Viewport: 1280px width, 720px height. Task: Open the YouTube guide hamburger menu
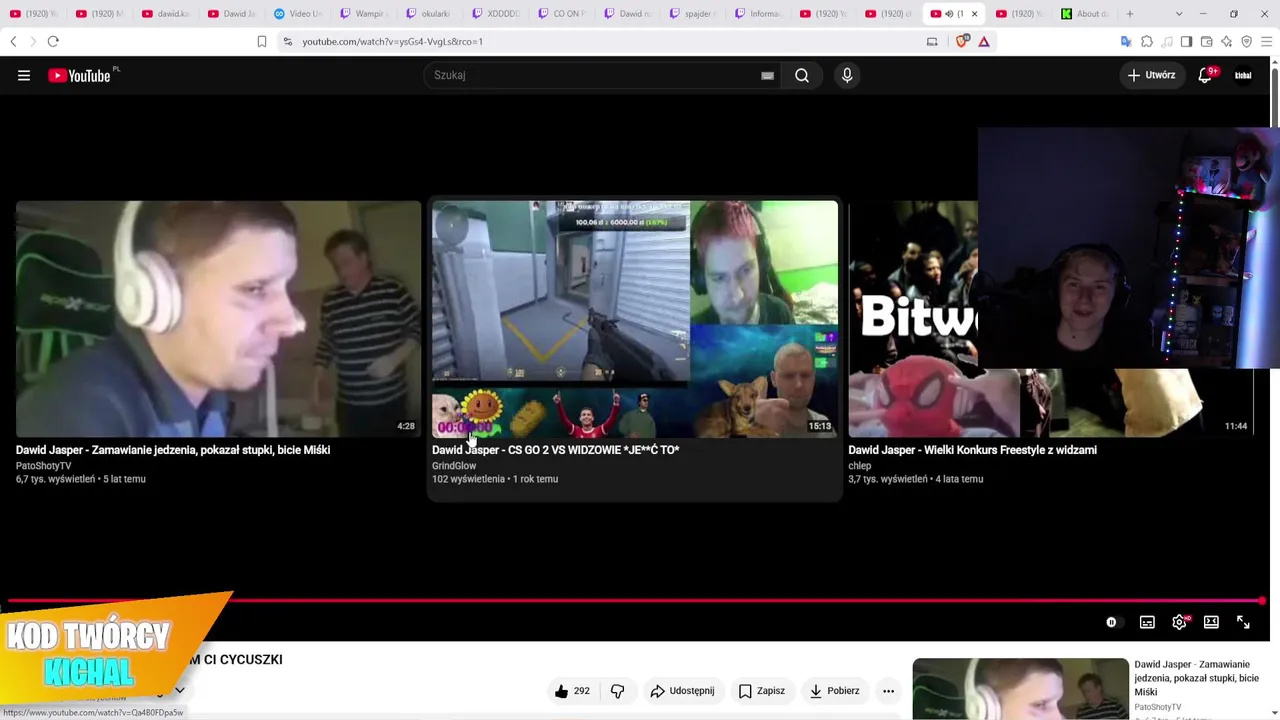pyautogui.click(x=24, y=75)
